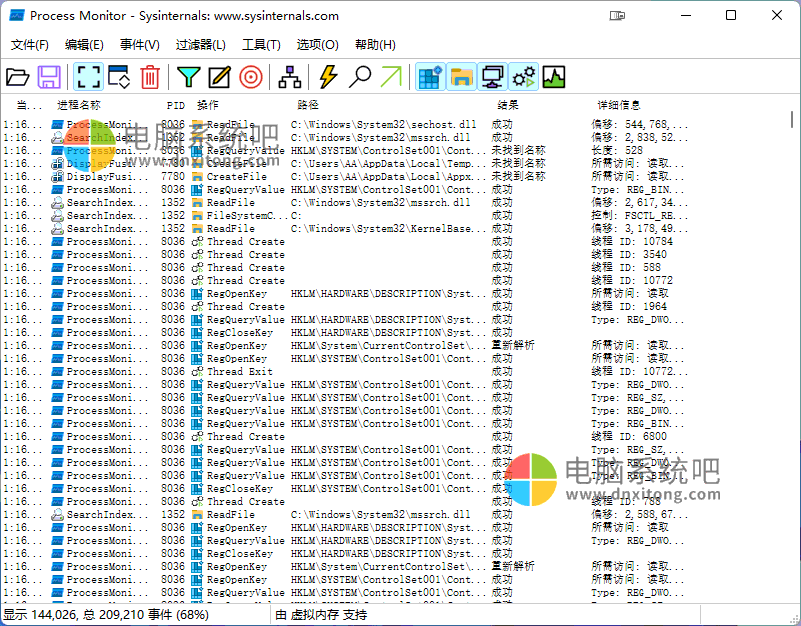Sort by 结果 column header
Viewport: 801px width, 626px height.
click(508, 105)
